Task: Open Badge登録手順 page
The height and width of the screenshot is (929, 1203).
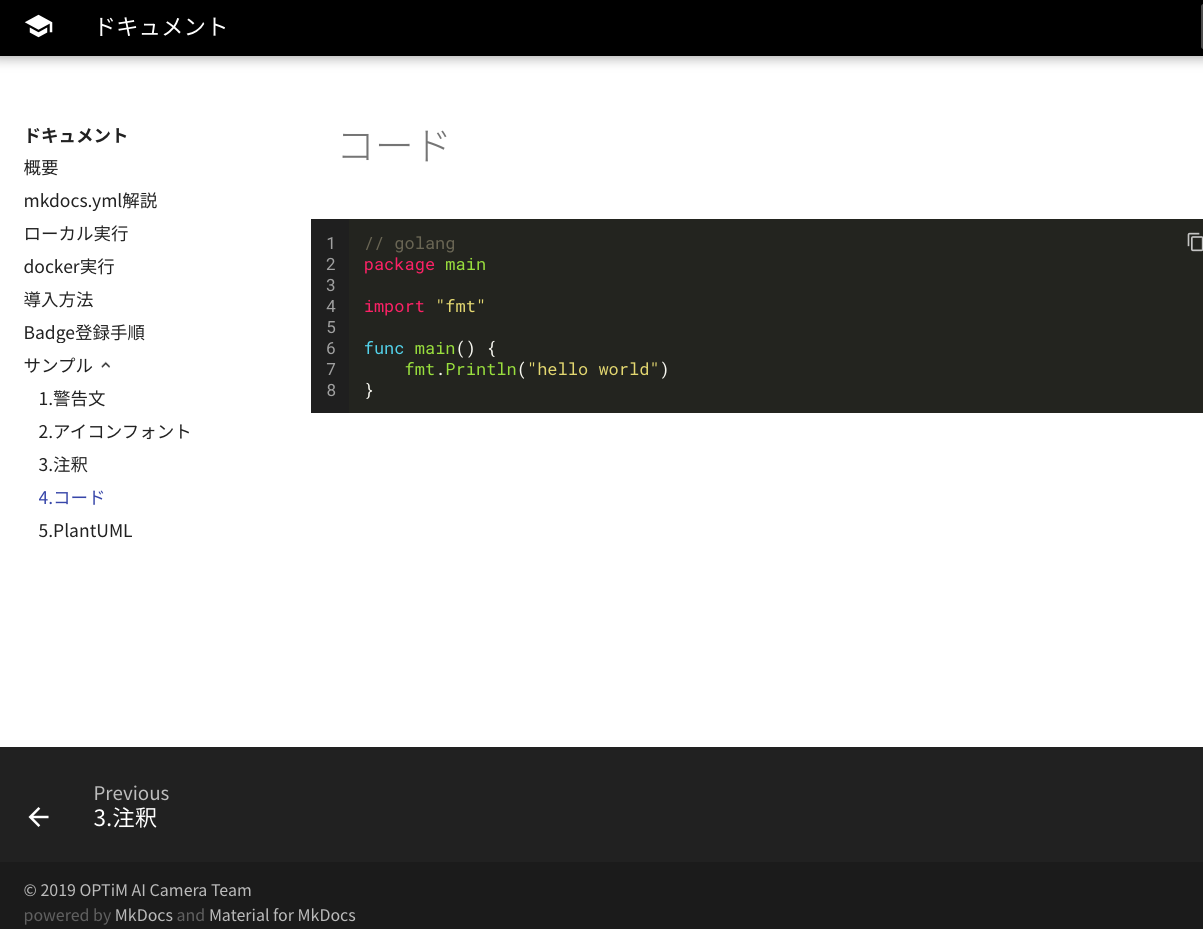Action: [84, 332]
